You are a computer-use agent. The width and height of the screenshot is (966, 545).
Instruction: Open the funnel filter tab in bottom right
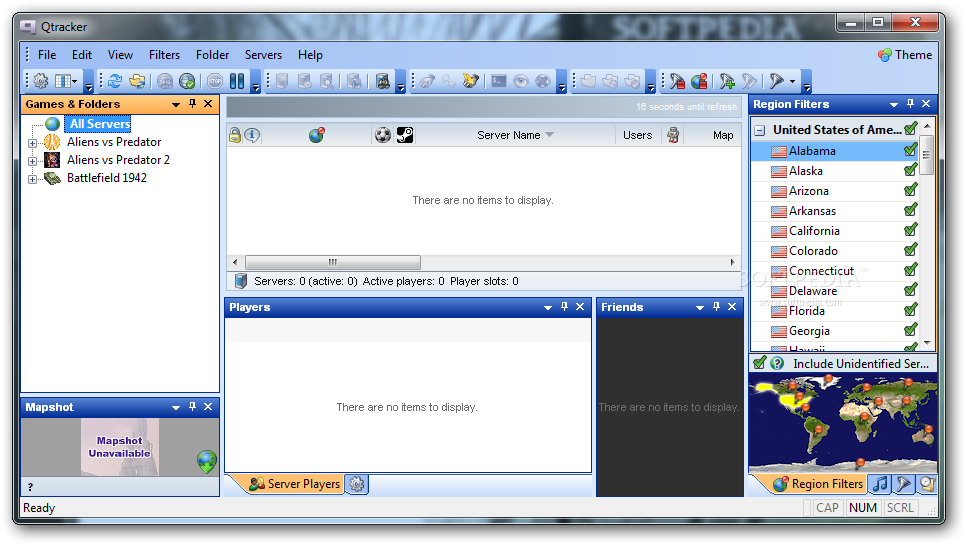pos(904,484)
